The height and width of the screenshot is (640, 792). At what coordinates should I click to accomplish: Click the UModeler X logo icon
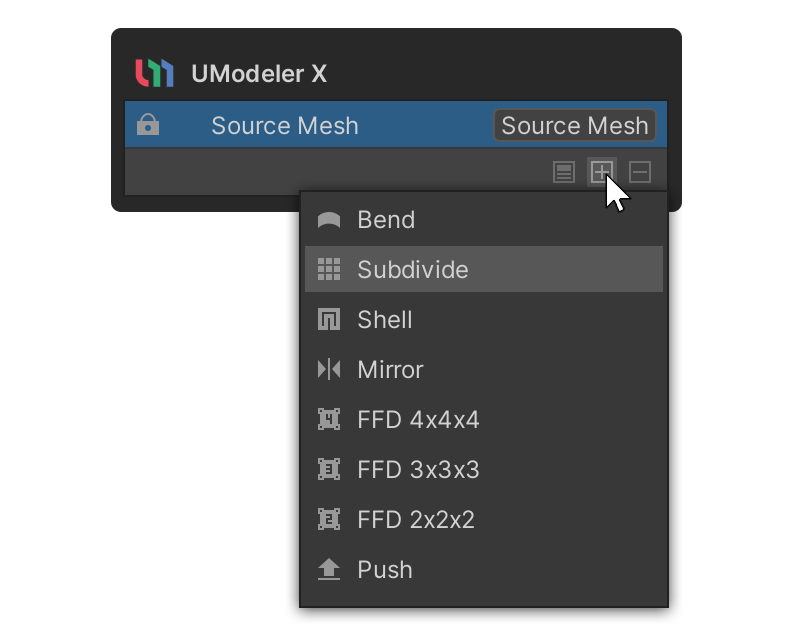click(154, 74)
